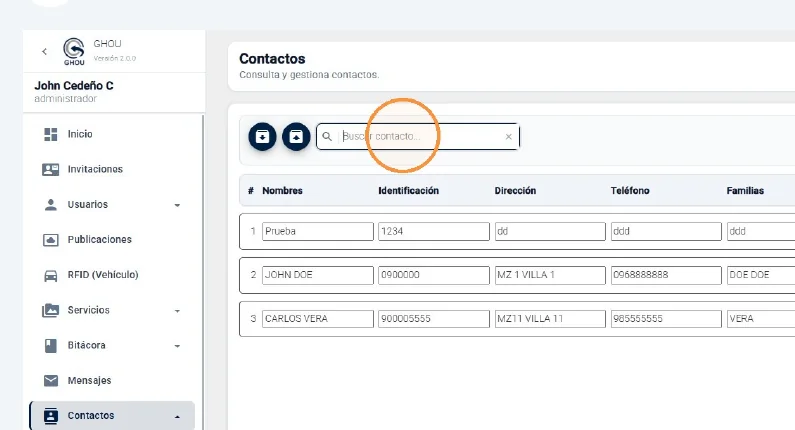Clear search with the X icon
This screenshot has height=430, width=795.
(x=509, y=136)
